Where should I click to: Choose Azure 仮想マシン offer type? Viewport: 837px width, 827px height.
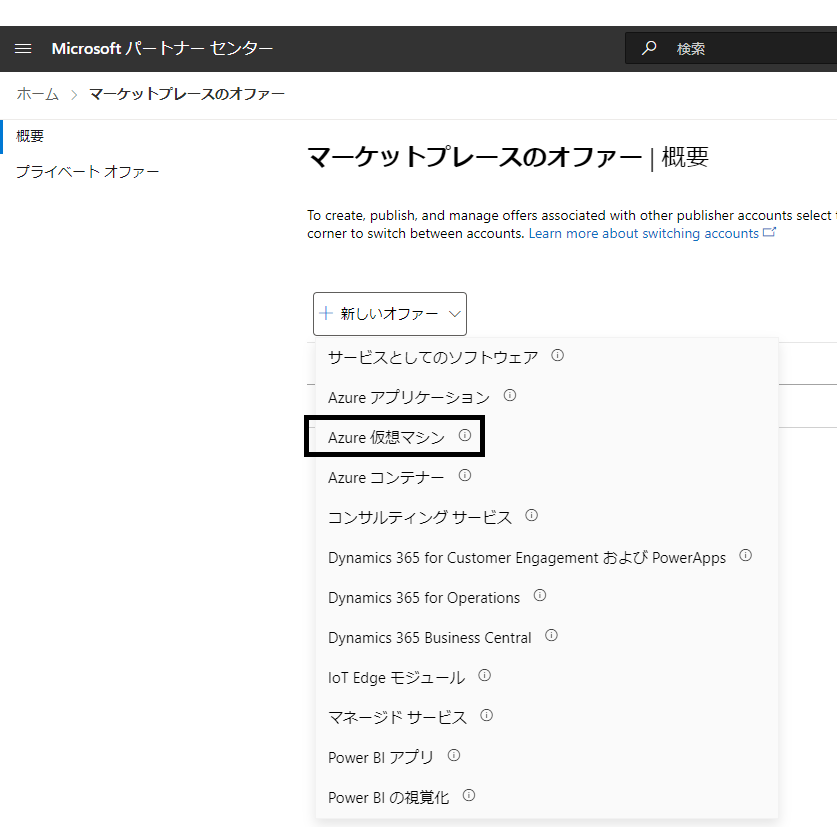(386, 437)
